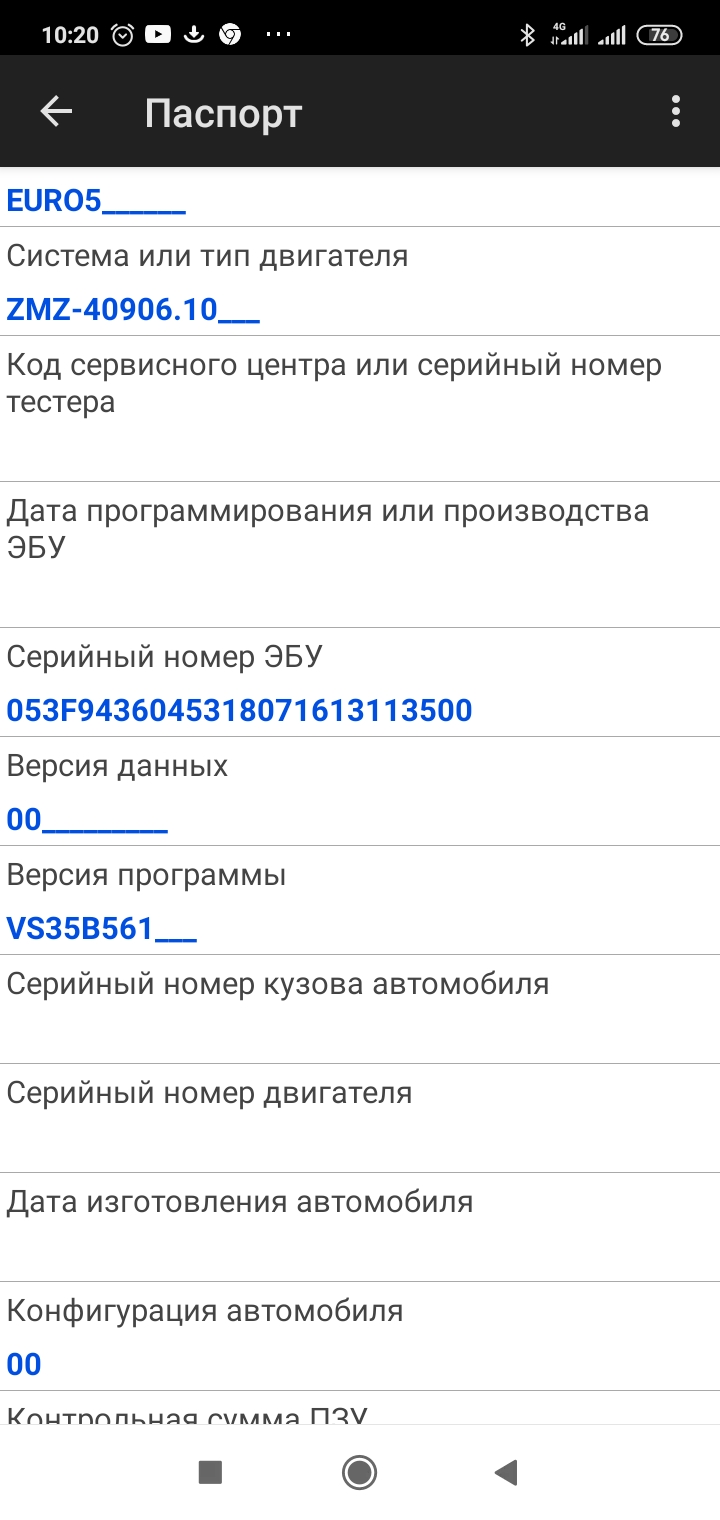
Task: Tap the battery indicator showing 76
Action: click(x=659, y=36)
